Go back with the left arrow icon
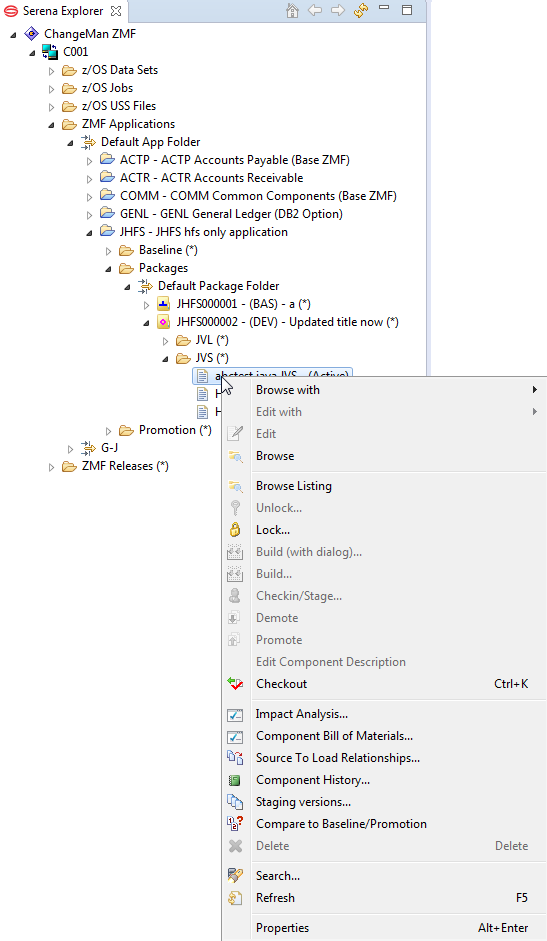Image resolution: width=547 pixels, height=941 pixels. coord(315,10)
